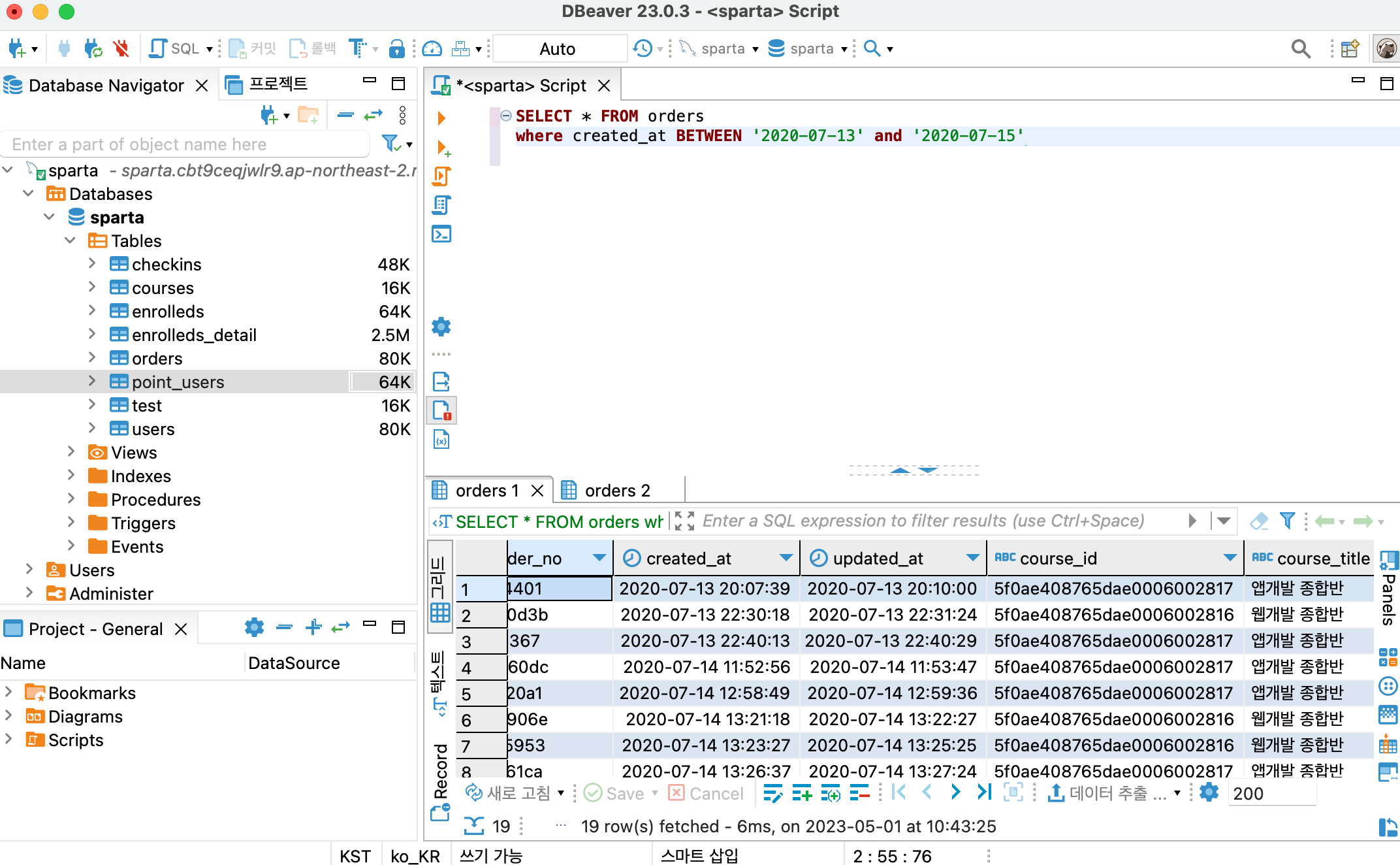This screenshot has height=865, width=1400.
Task: Close the sparta Script editor tab
Action: tap(605, 86)
